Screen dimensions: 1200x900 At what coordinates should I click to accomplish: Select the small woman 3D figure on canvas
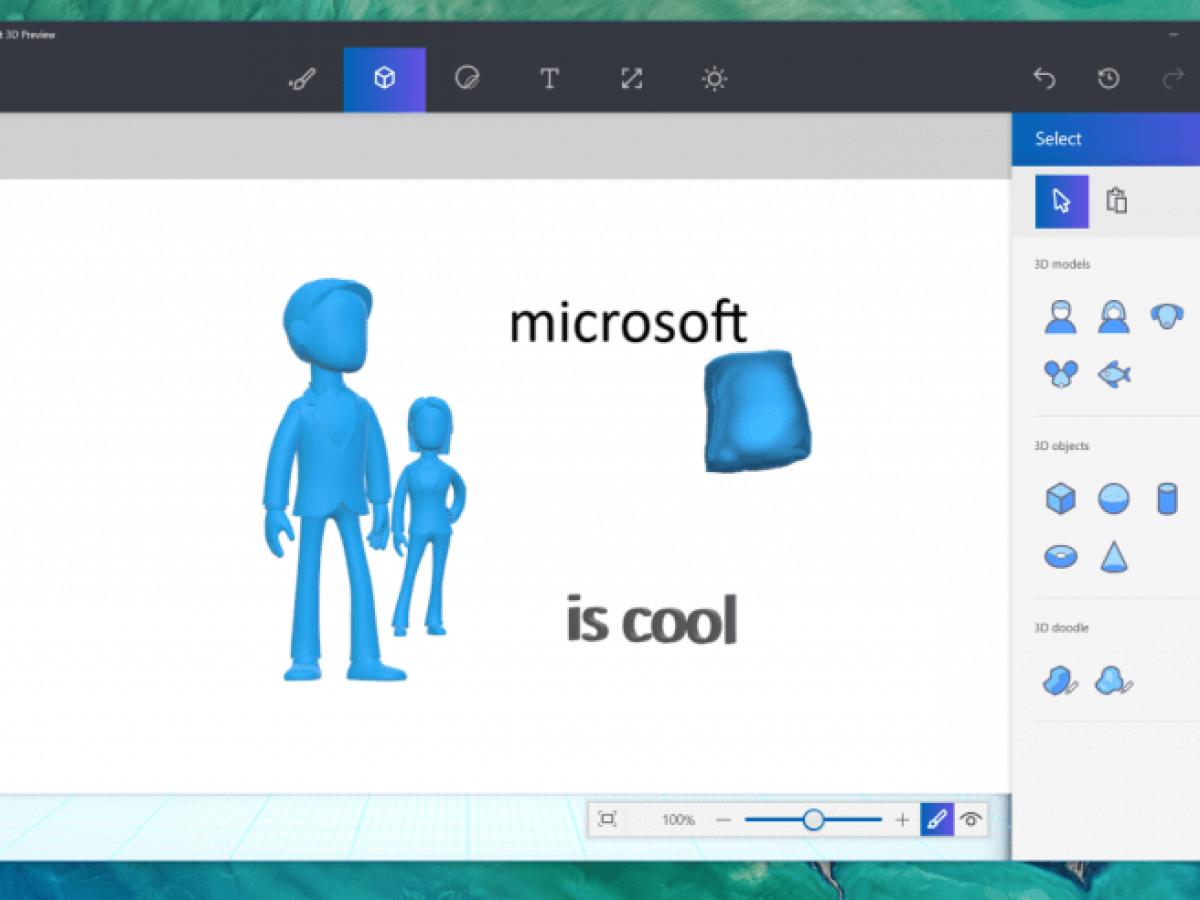tap(429, 515)
